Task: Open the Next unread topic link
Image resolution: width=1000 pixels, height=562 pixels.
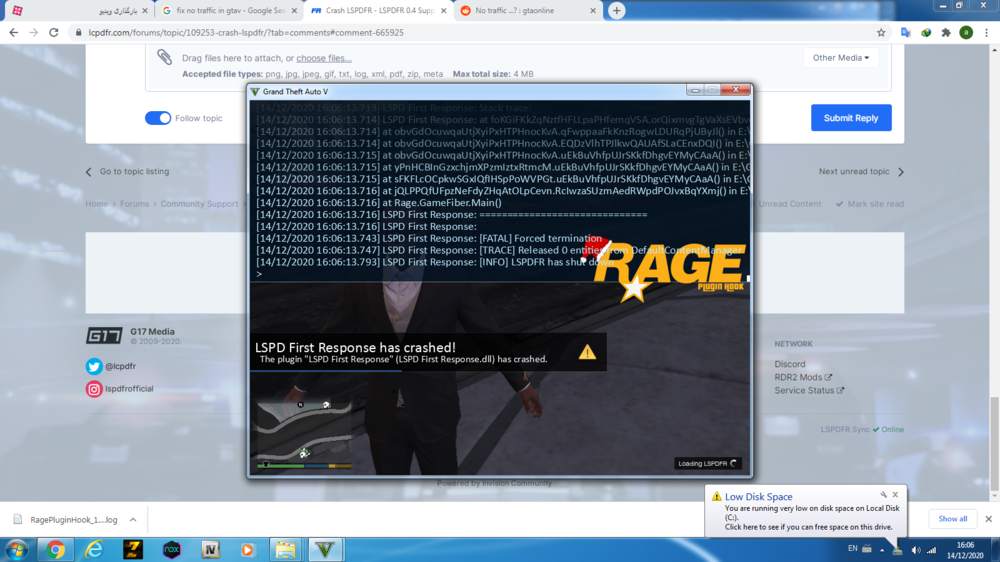Action: [861, 172]
